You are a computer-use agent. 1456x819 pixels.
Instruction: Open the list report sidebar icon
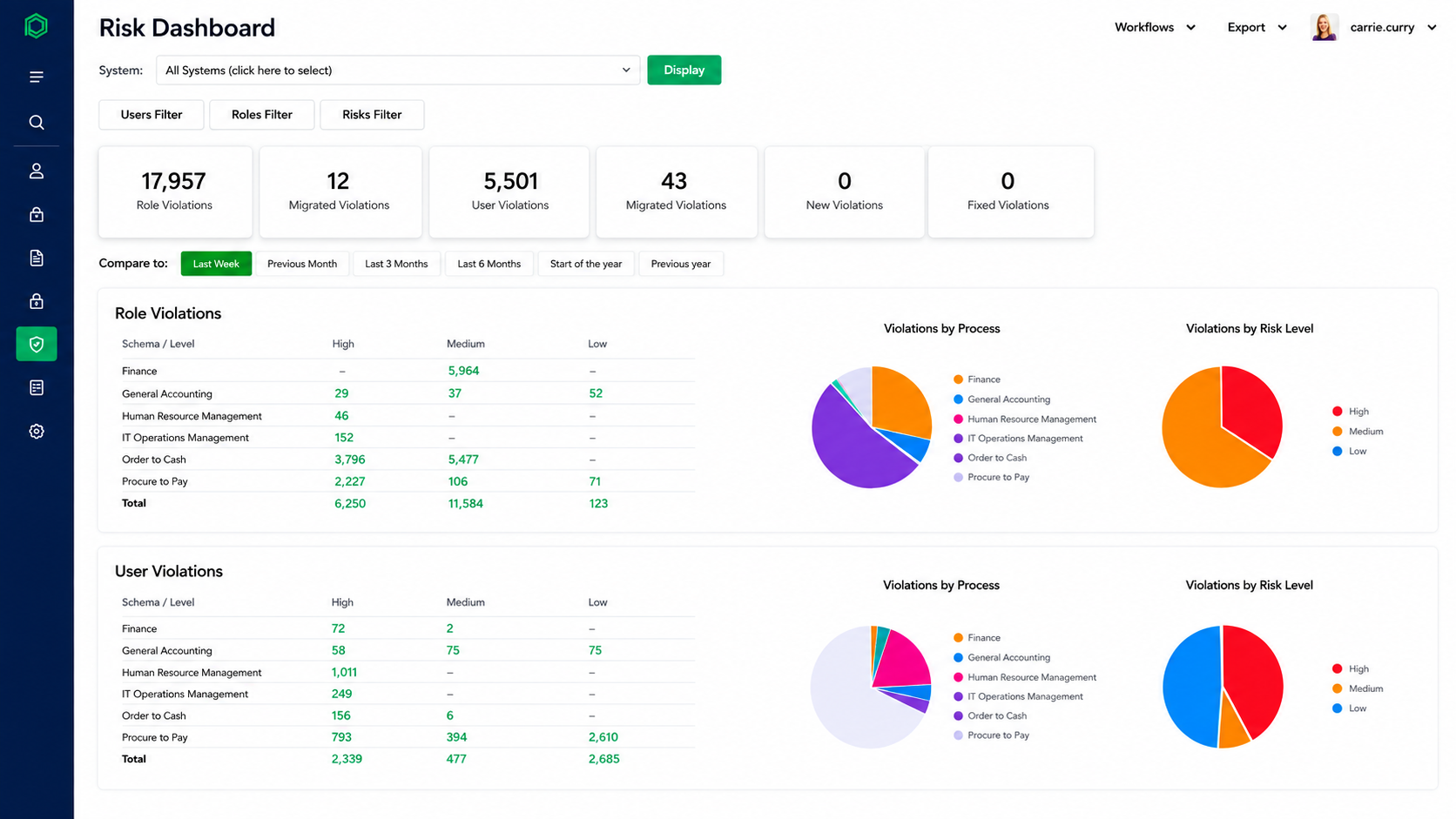click(x=37, y=387)
